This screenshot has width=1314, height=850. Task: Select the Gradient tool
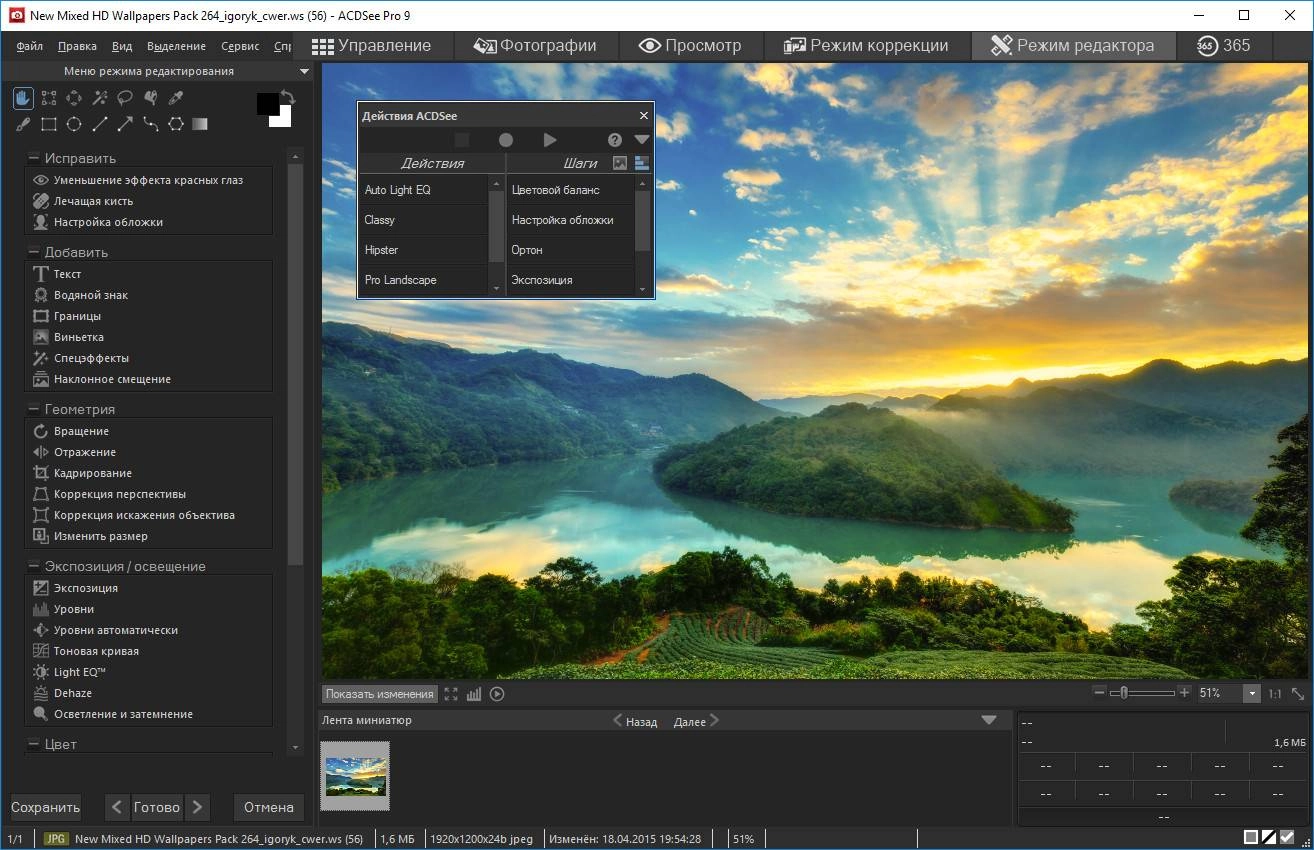coord(200,124)
